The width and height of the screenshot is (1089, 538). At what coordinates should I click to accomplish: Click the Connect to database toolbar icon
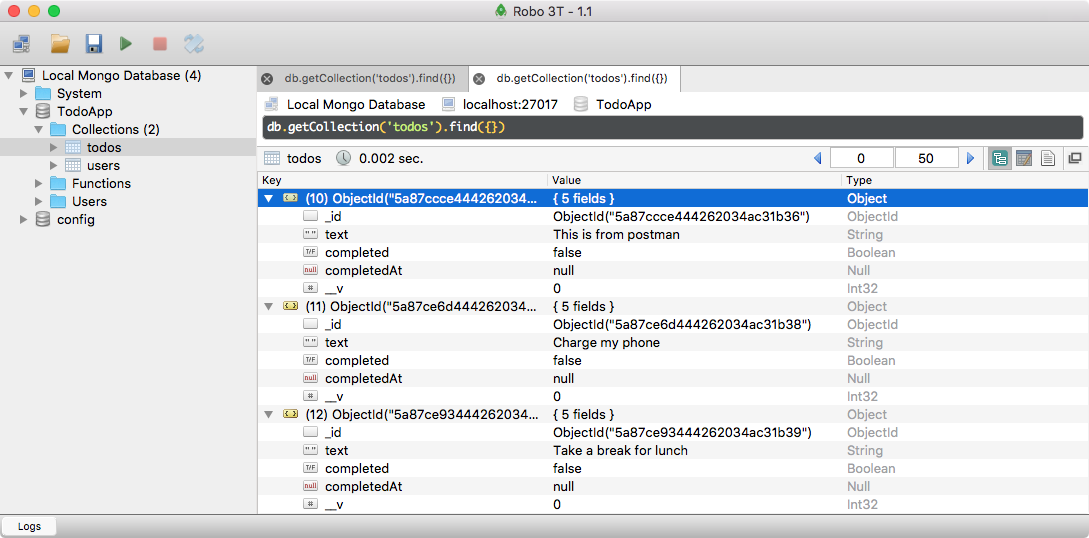coord(21,44)
